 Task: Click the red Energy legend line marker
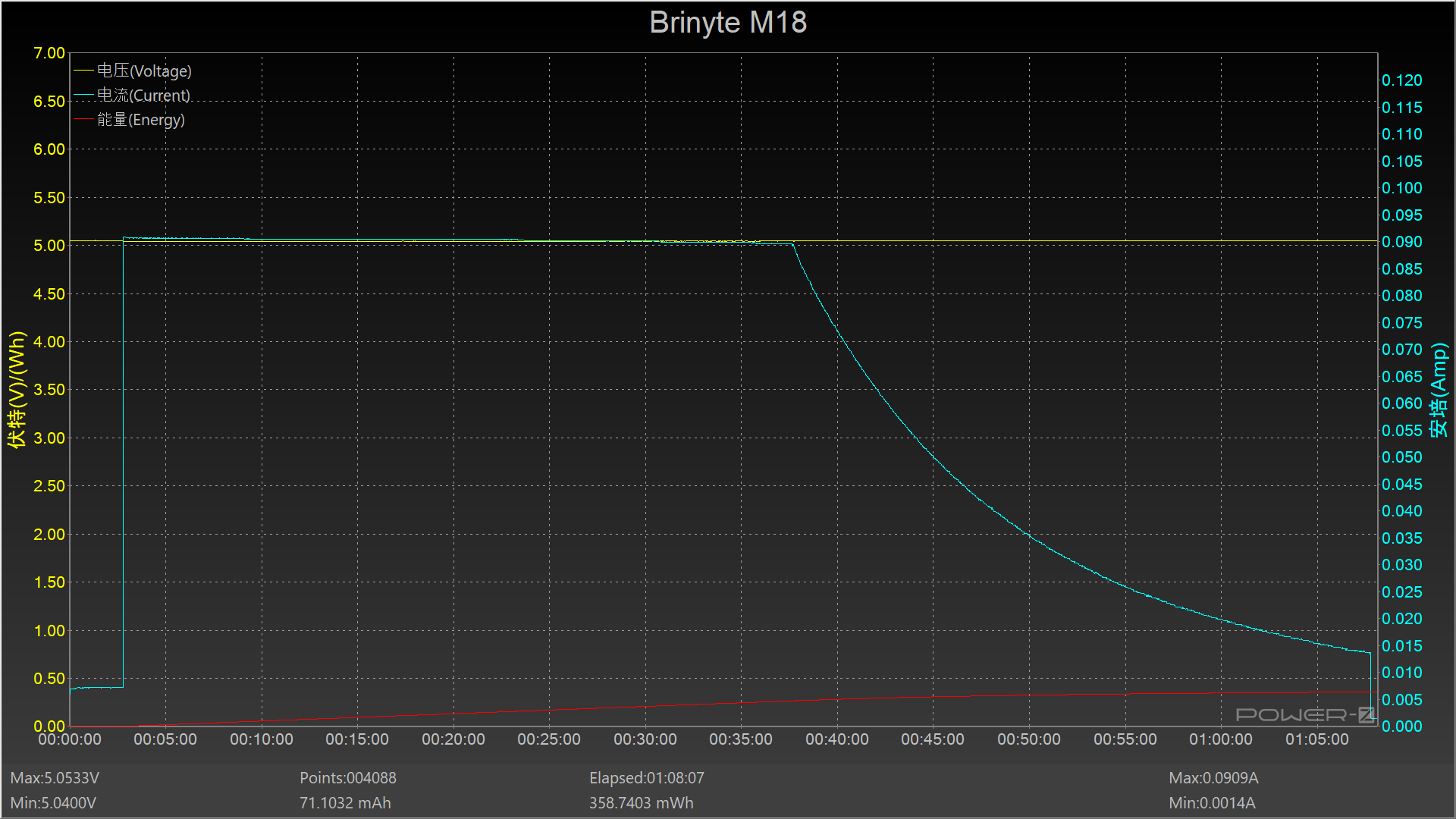83,119
